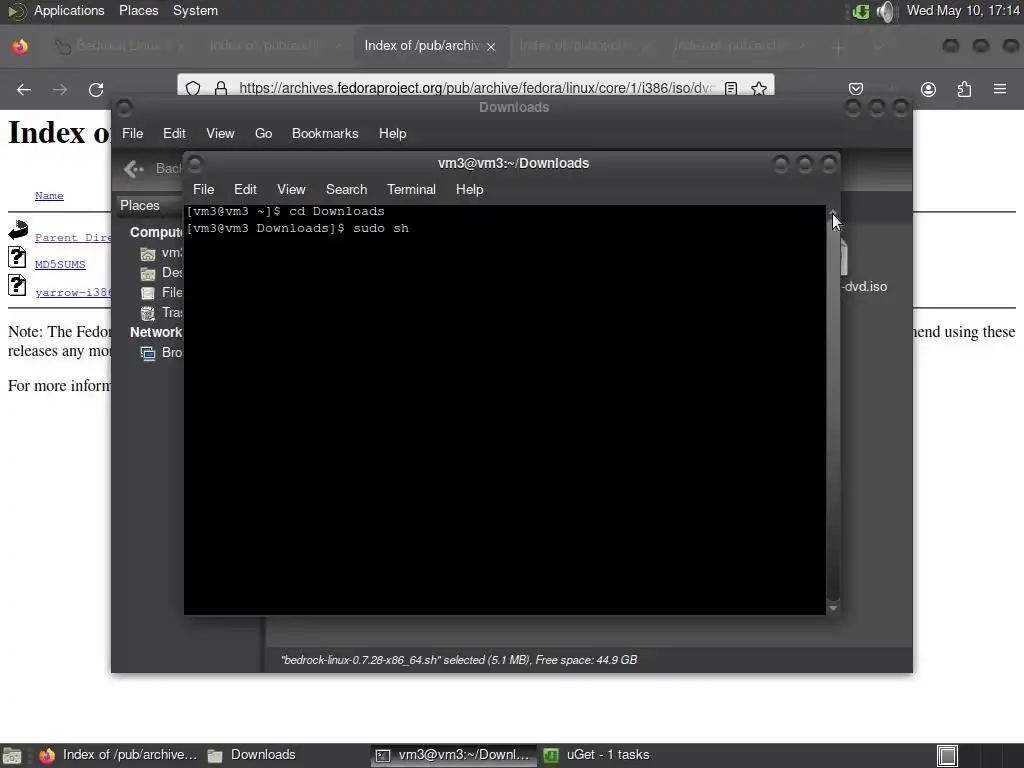Open new tab with plus button
Screen dimensions: 1024x768
(839, 47)
